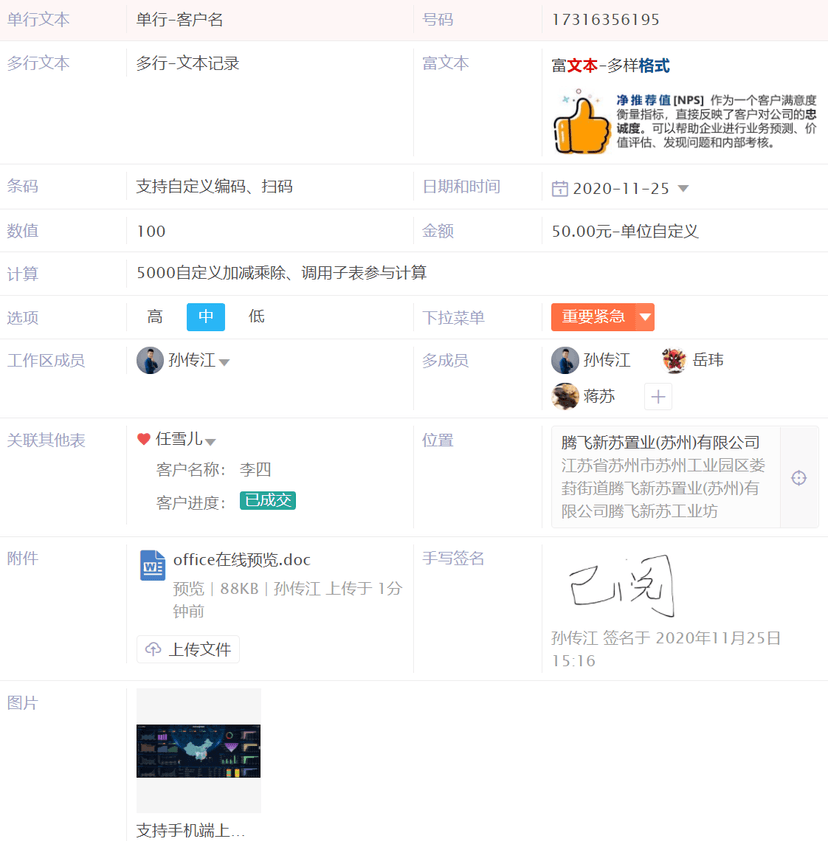Select the 高 option
Screen dimensions: 828x841
coord(155,317)
